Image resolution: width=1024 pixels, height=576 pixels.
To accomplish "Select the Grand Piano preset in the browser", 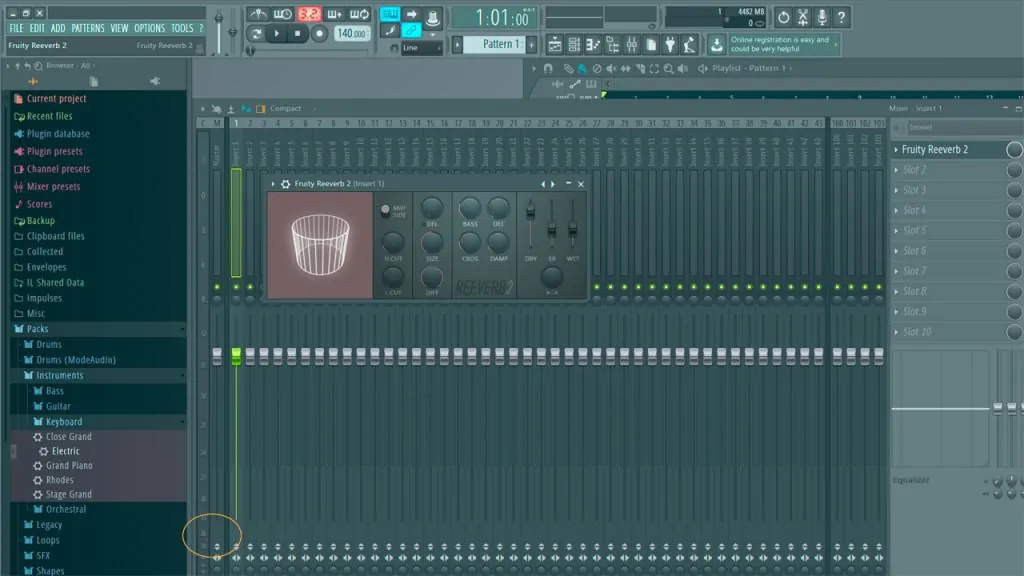I will pos(69,466).
